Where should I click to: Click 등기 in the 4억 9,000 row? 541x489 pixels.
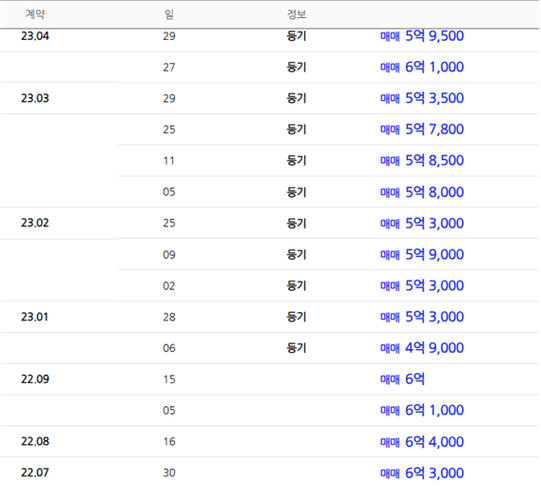click(x=296, y=348)
